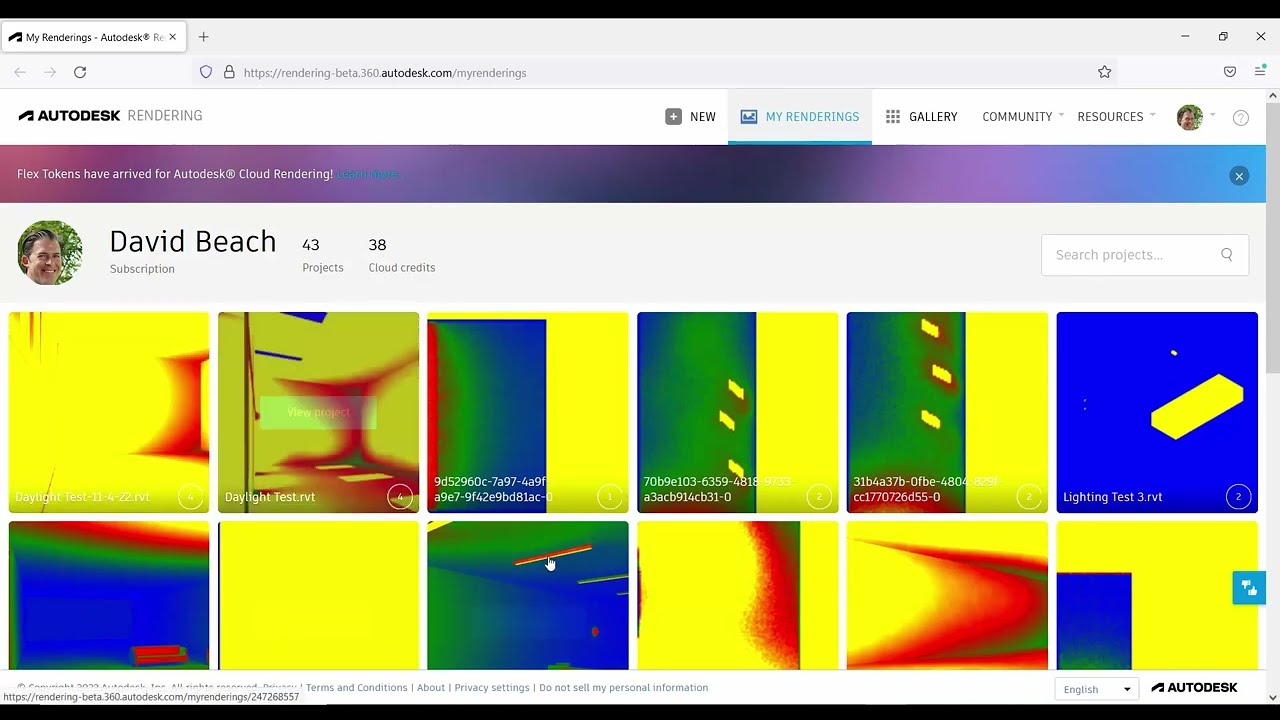Click David Beach profile photo
Image resolution: width=1280 pixels, height=720 pixels.
(x=50, y=253)
